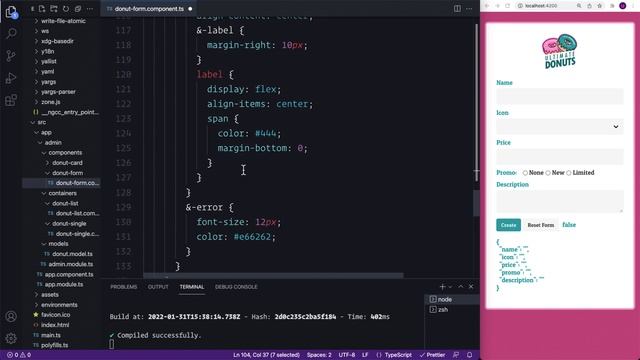Viewport: 640px width, 360px height.
Task: Open the Accounts menu in activity bar
Action: (x=11, y=316)
